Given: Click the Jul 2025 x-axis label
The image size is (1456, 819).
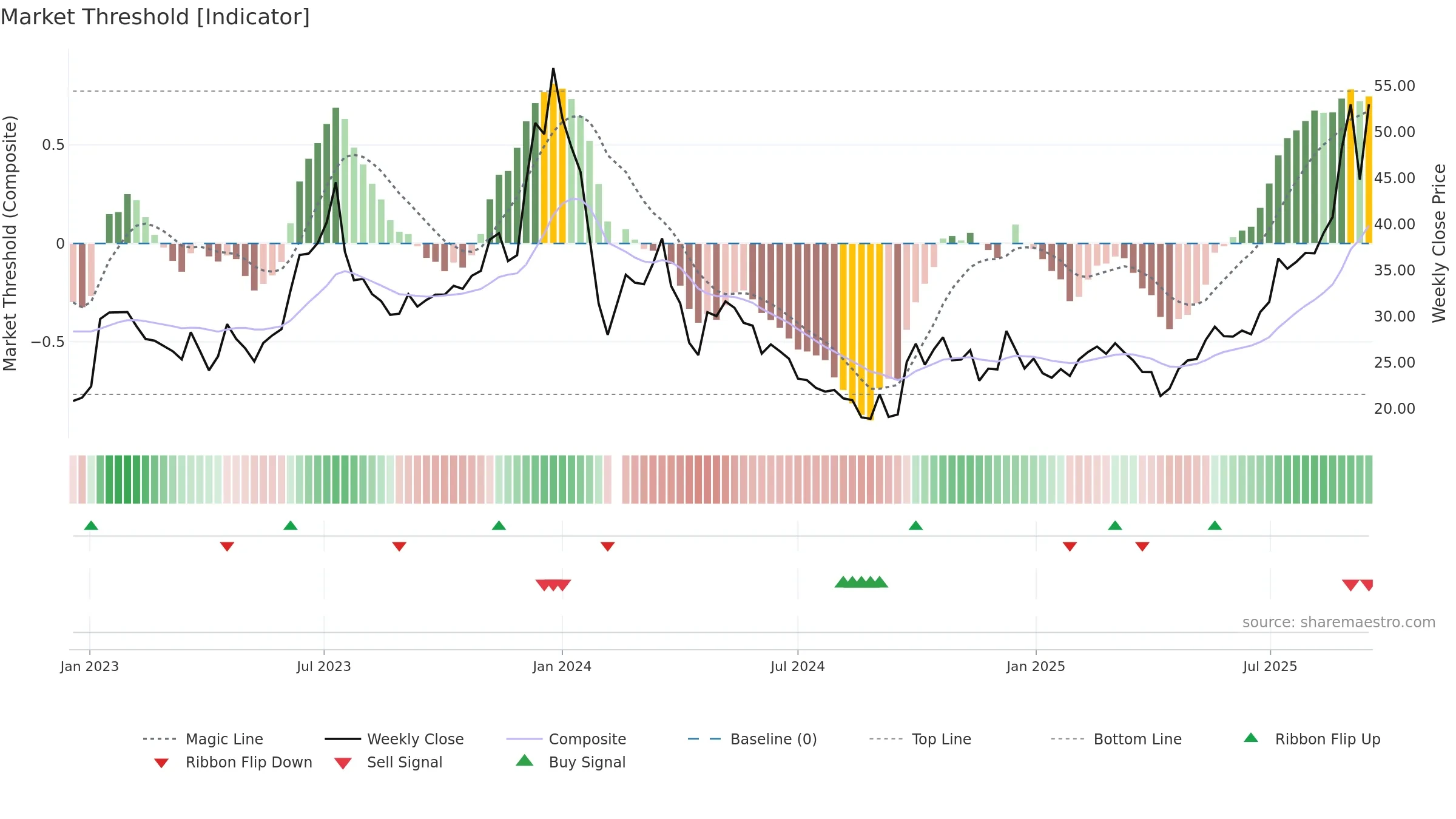Looking at the screenshot, I should coord(1270,666).
